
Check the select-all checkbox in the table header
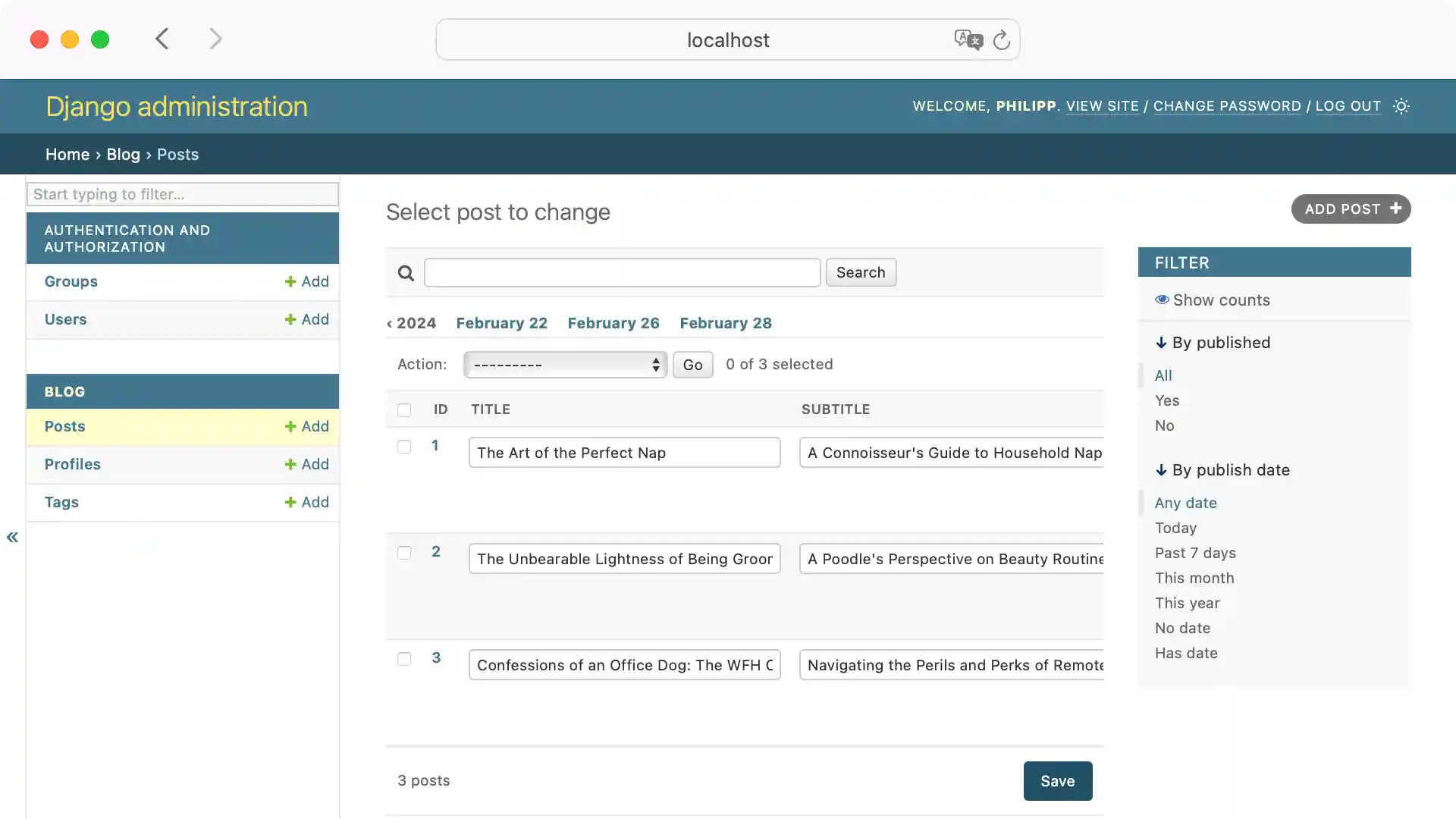coord(404,409)
